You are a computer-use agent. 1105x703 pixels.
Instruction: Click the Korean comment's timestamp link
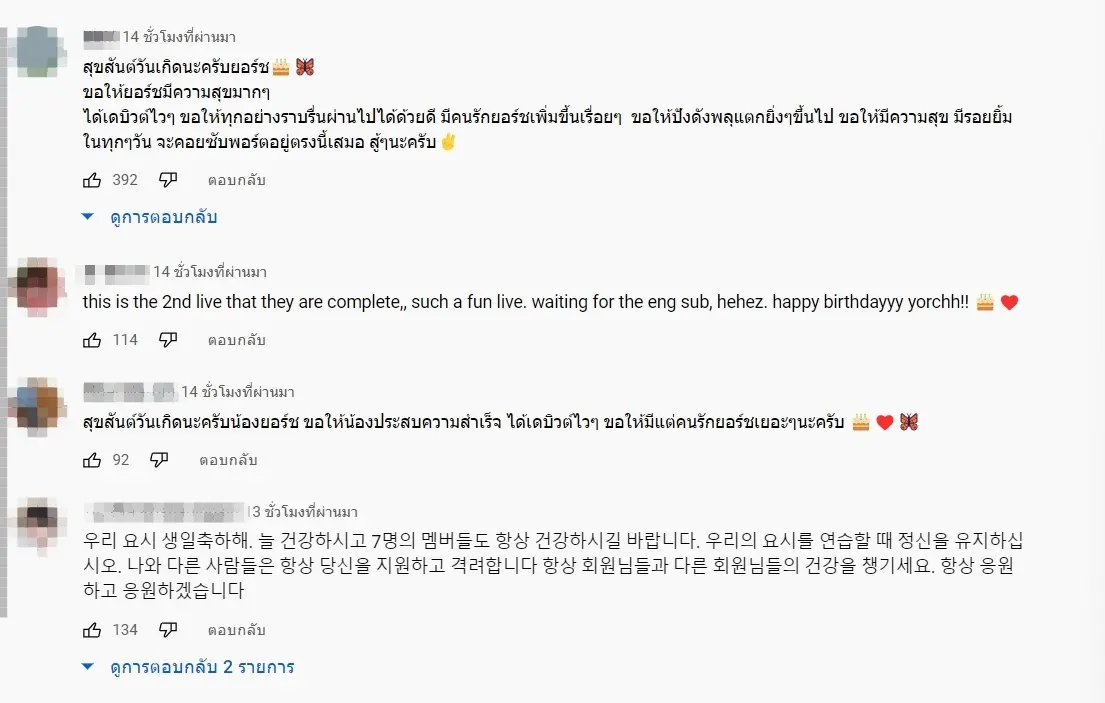coord(303,512)
